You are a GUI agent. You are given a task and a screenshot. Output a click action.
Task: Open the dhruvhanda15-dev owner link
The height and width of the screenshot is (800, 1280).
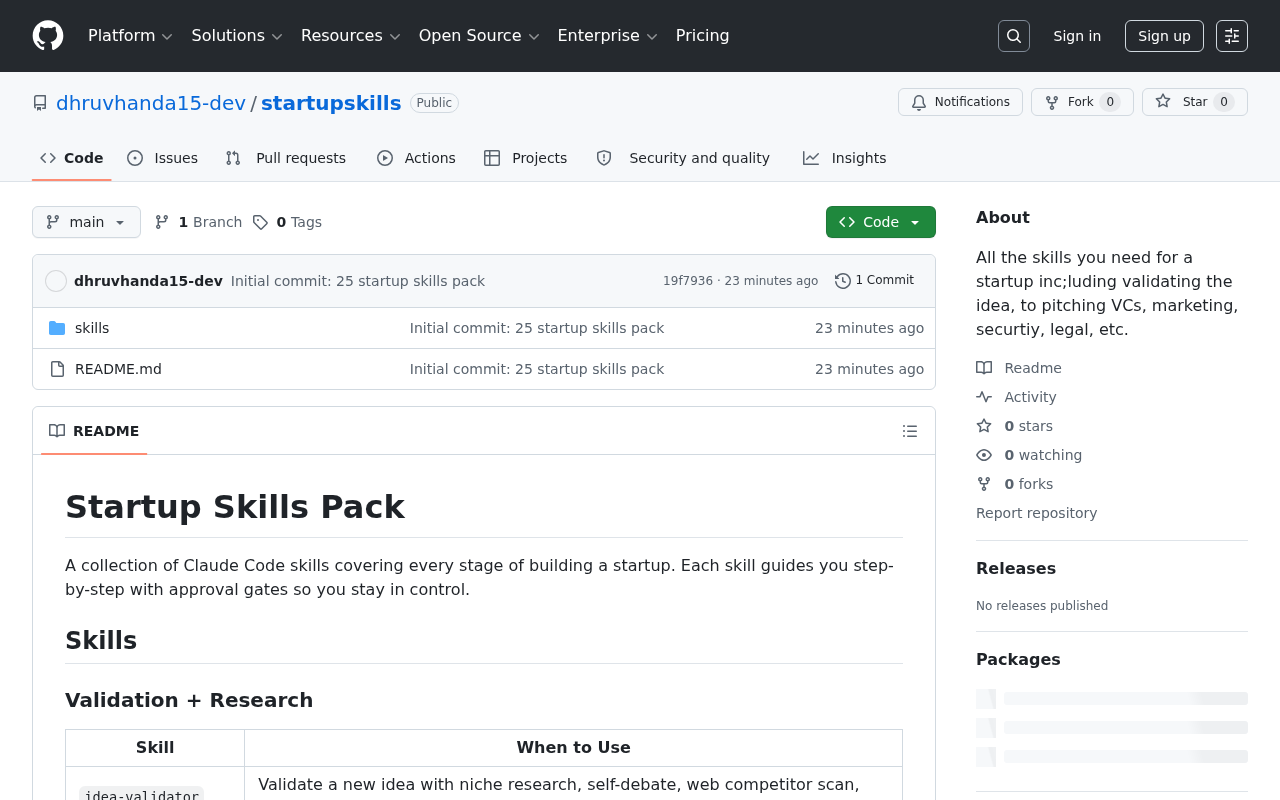click(151, 103)
